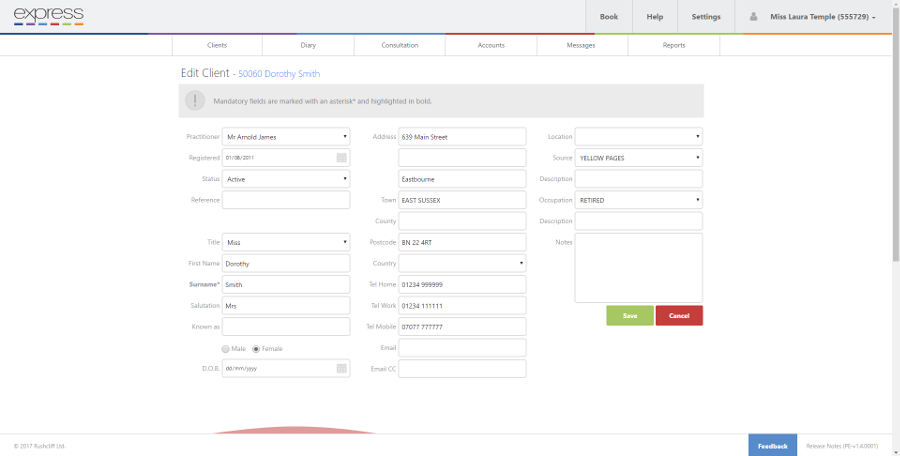
Task: Open the Reports tab
Action: 674,45
